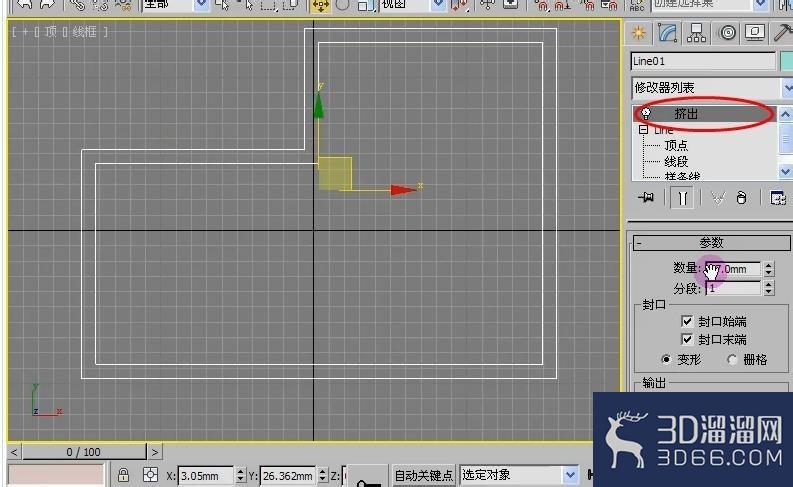This screenshot has width=793, height=487.
Task: Toggle Show End Result button
Action: (x=682, y=198)
